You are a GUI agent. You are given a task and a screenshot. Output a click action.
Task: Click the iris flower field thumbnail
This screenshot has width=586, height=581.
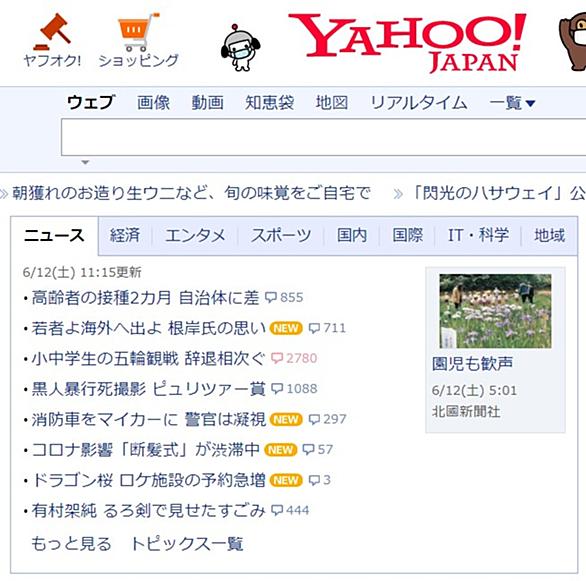coord(495,311)
